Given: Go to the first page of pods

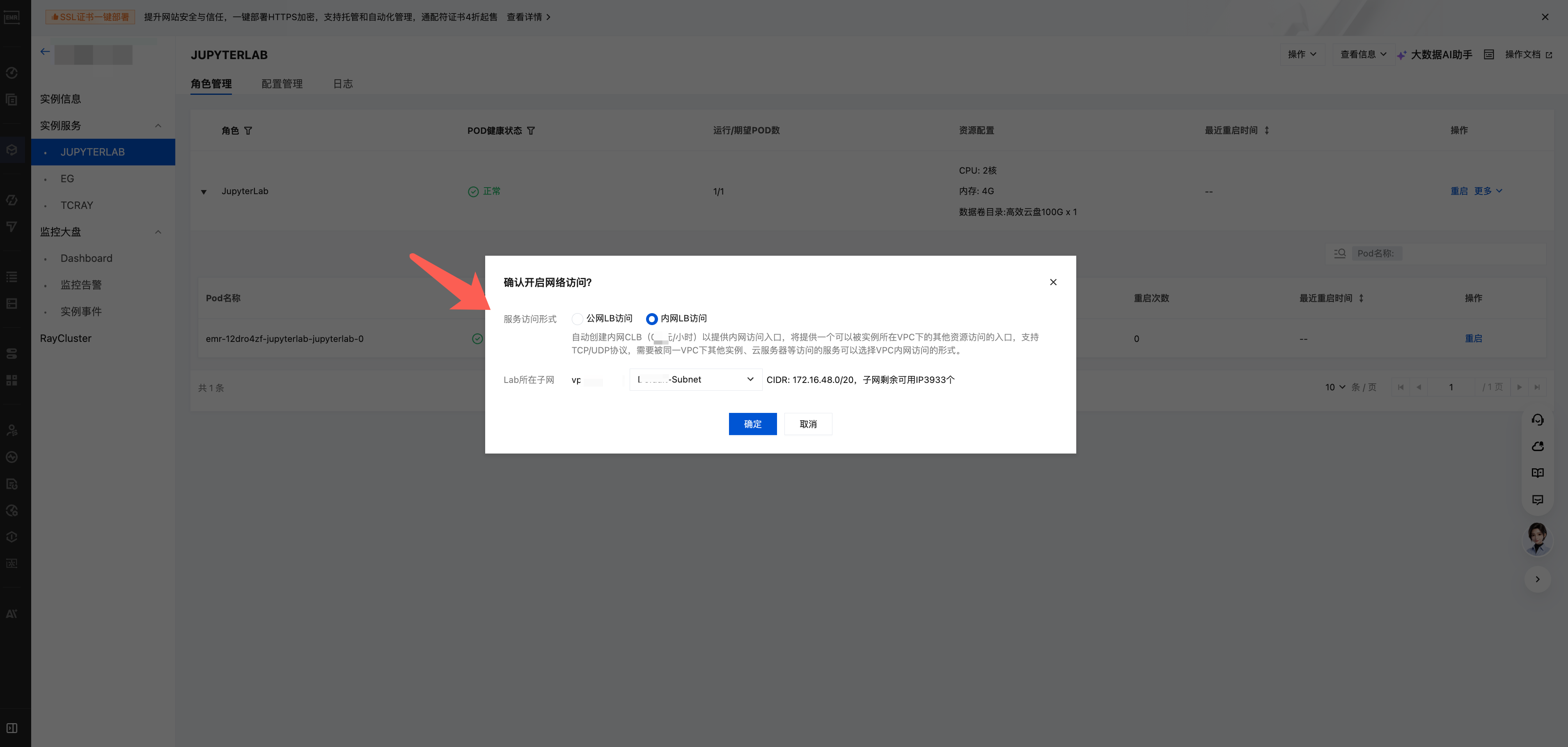Looking at the screenshot, I should click(1401, 387).
